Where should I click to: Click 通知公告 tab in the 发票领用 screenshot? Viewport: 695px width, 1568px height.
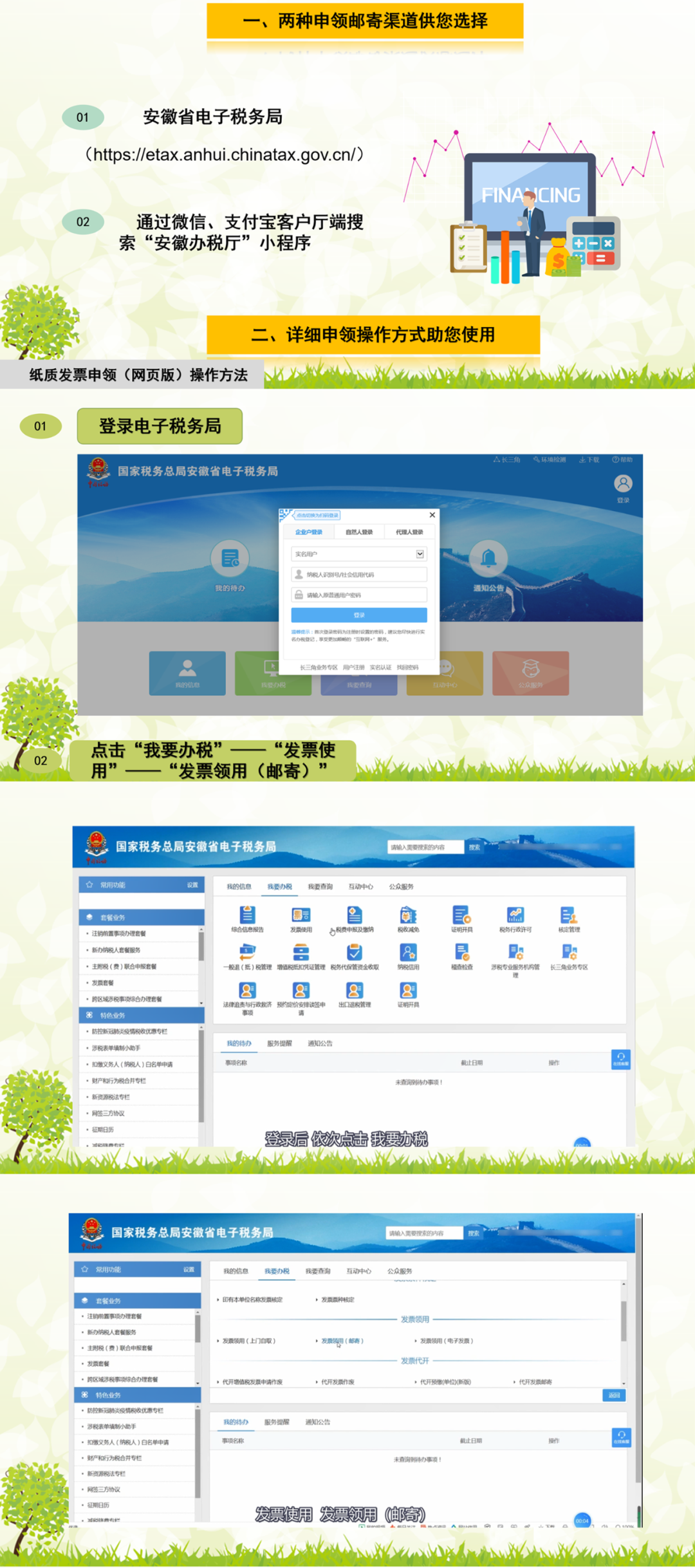point(317,1422)
